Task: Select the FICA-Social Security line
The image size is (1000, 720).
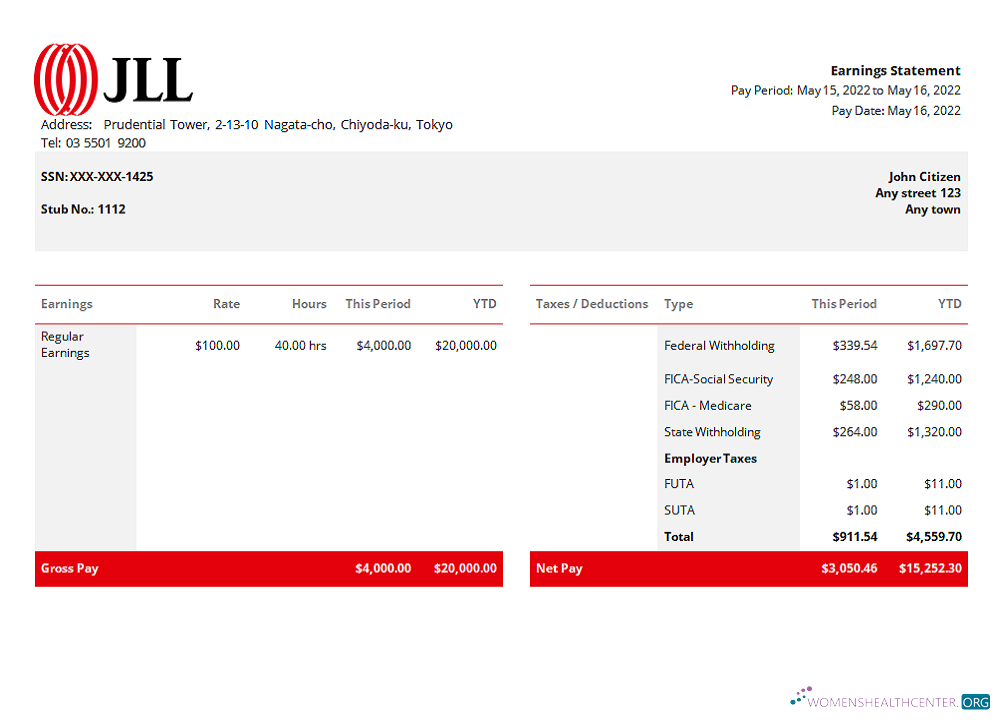Action: coord(718,379)
